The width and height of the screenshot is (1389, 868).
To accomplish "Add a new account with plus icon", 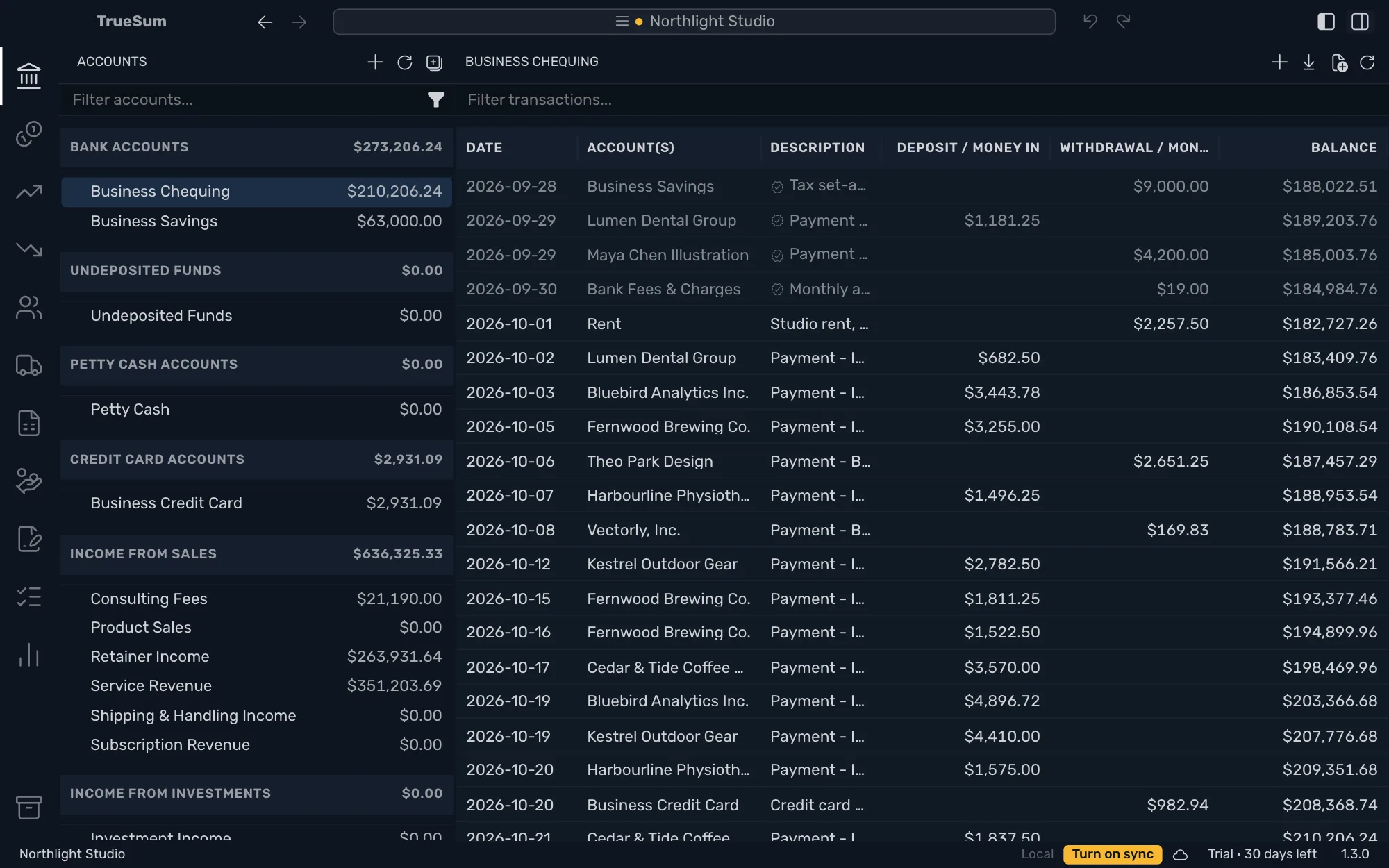I will click(x=375, y=62).
